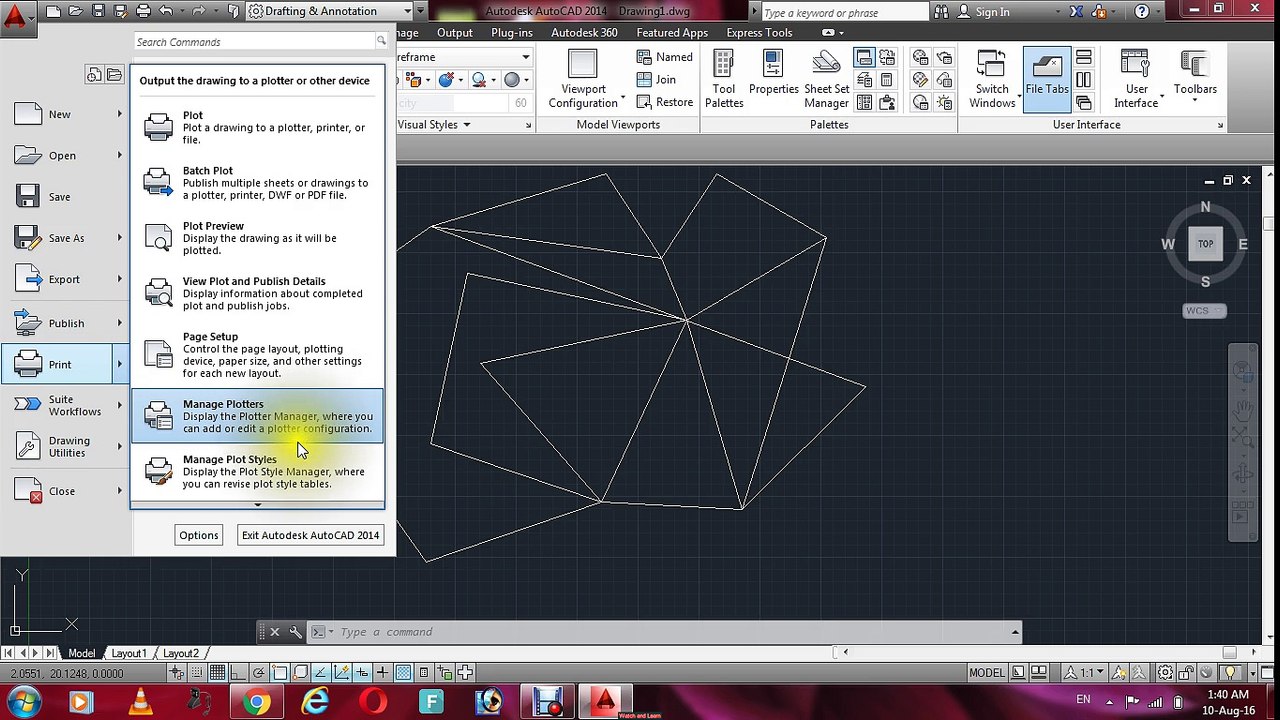Select Drawing Utilities in application menu
Image resolution: width=1280 pixels, height=720 pixels.
pos(66,447)
